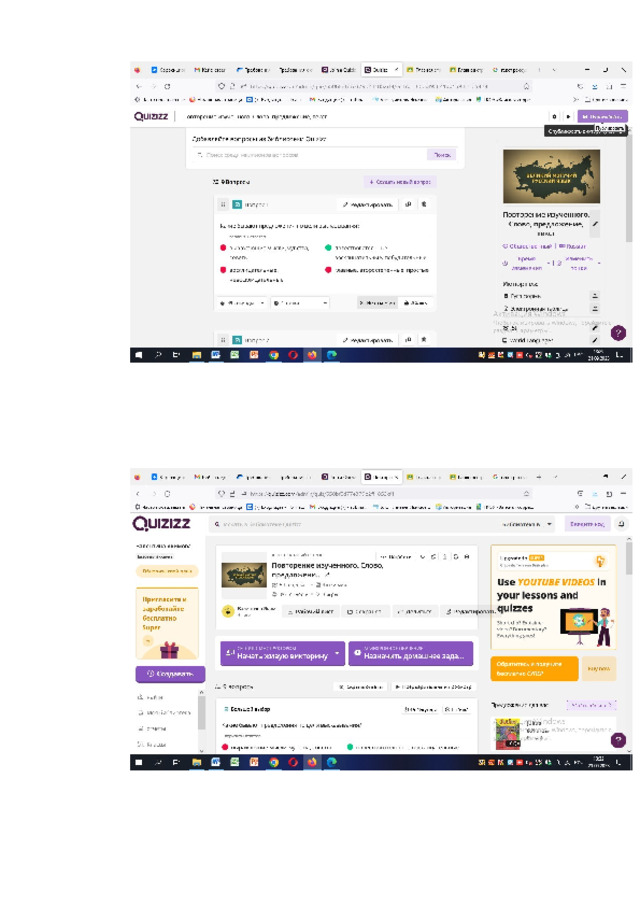Click the notification bell icon on quiz page
The height and width of the screenshot is (906, 640).
tap(622, 524)
